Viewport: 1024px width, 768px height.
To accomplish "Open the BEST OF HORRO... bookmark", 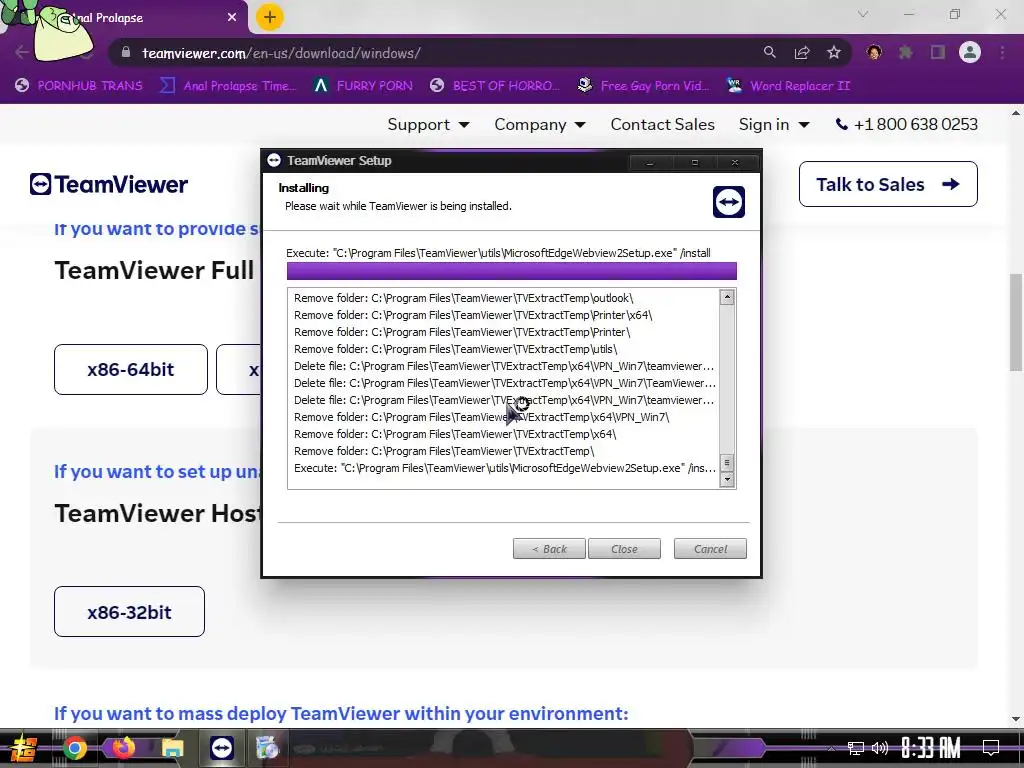I will [x=494, y=86].
